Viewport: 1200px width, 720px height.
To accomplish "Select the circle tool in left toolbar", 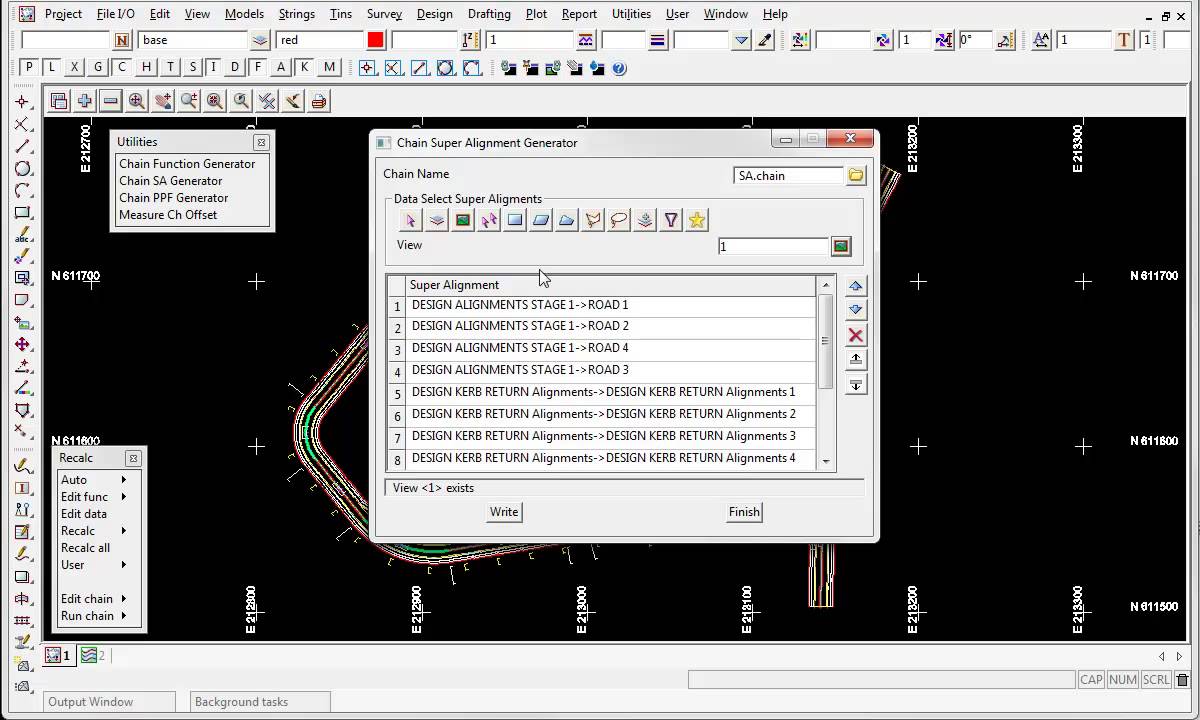I will [22, 169].
